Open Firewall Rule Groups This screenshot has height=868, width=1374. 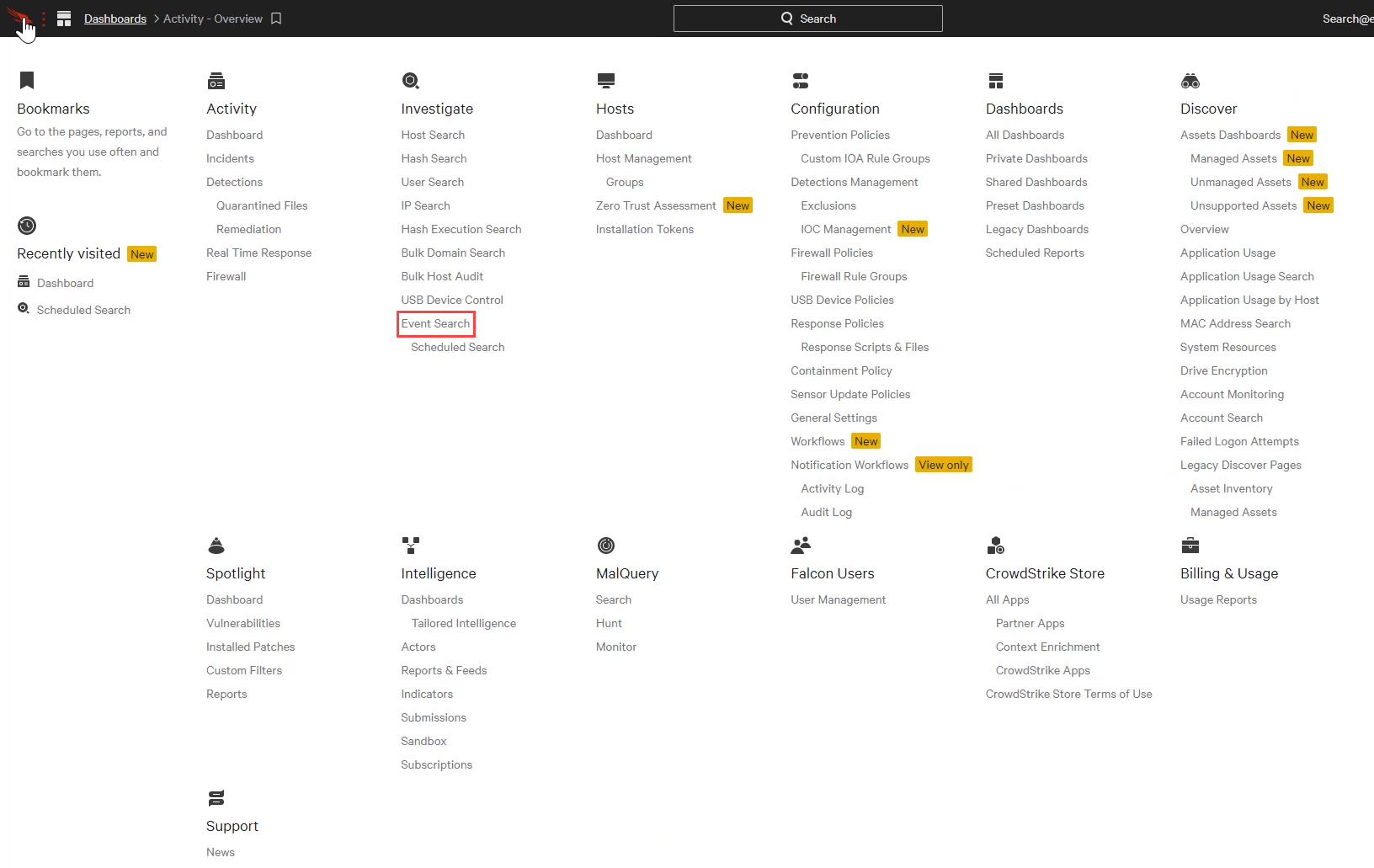coord(854,276)
